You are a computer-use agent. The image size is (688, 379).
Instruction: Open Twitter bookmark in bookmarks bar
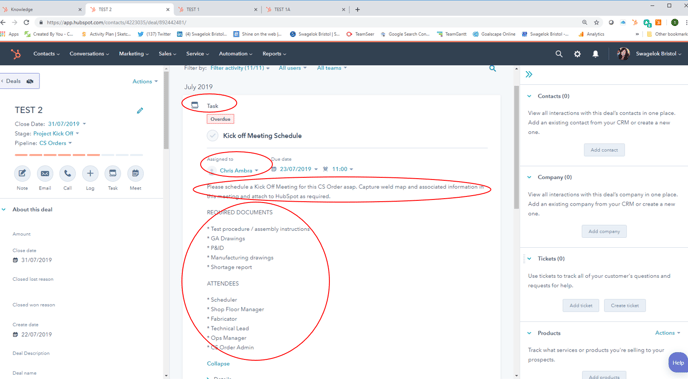(154, 34)
